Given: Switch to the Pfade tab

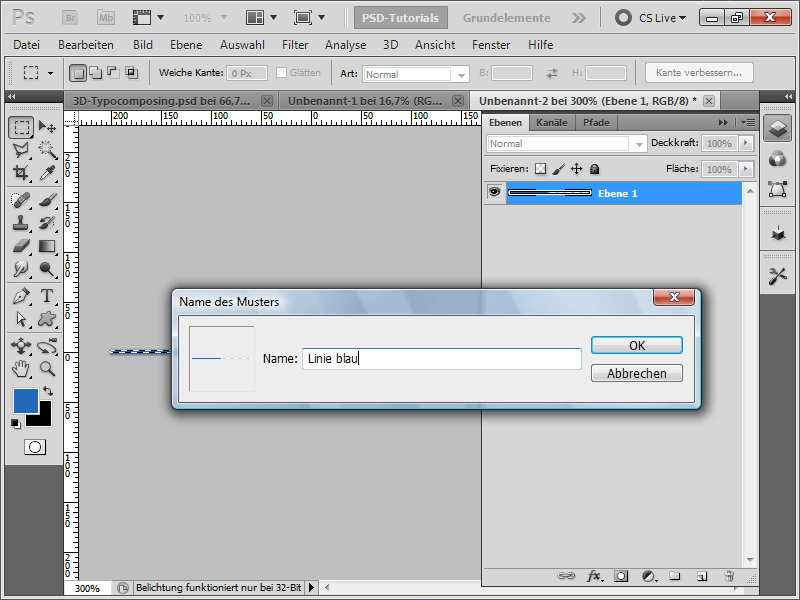Looking at the screenshot, I should click(596, 123).
